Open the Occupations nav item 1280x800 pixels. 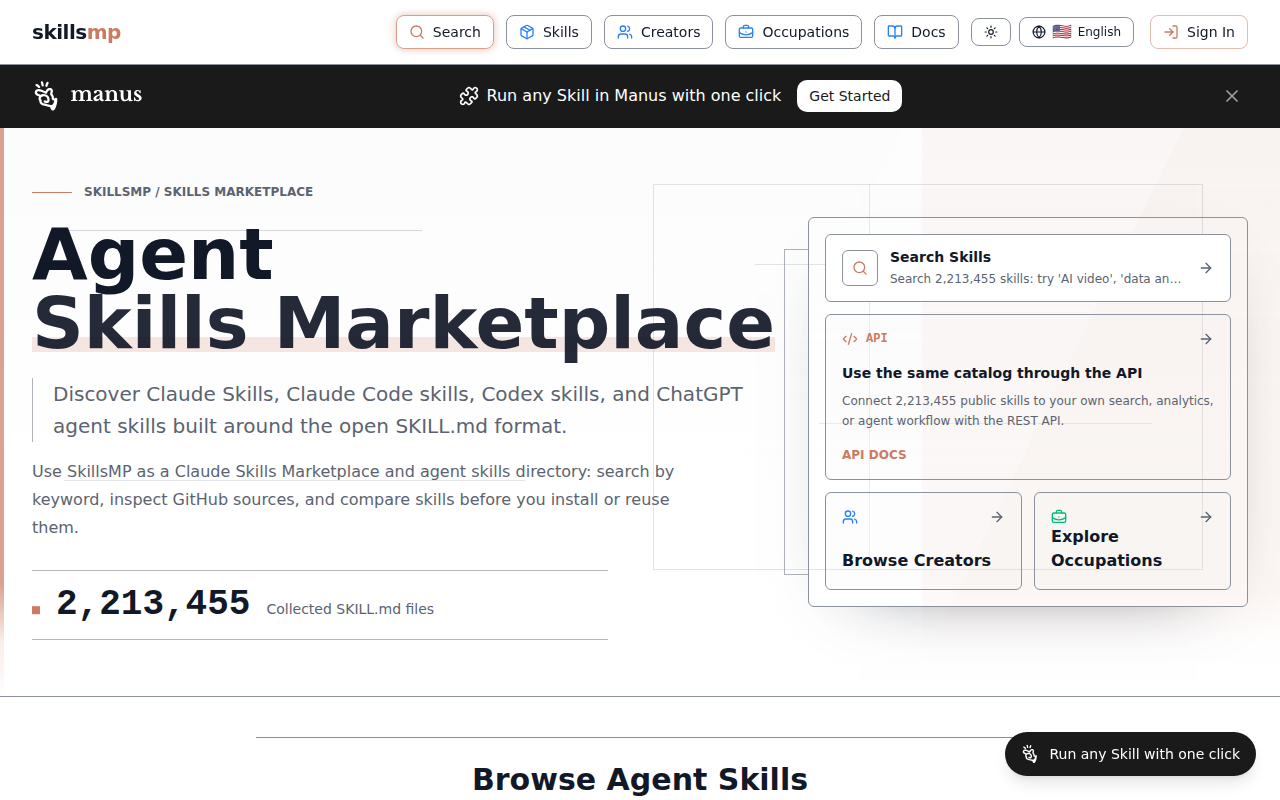793,32
